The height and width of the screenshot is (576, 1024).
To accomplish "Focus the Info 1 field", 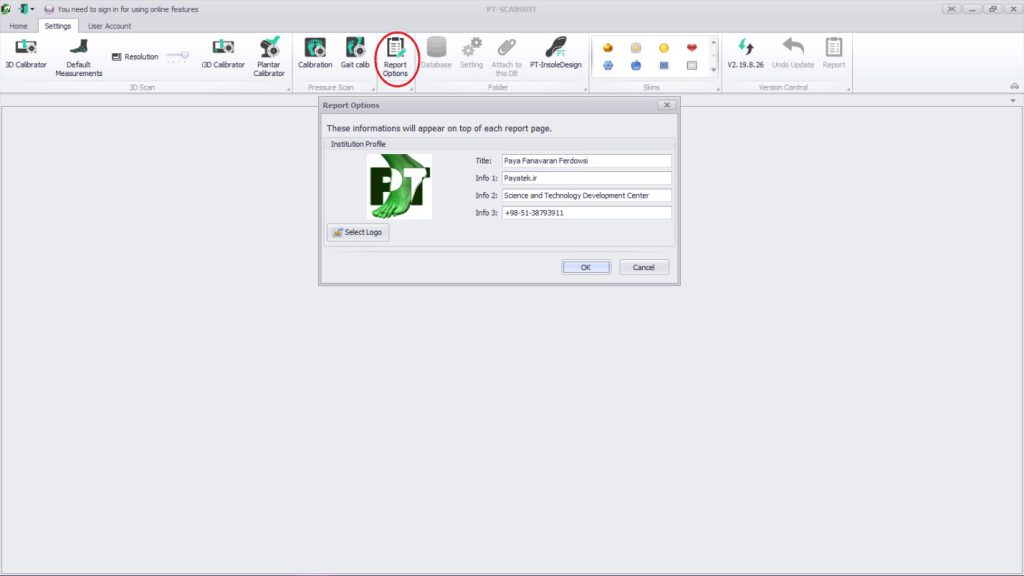I will tap(586, 178).
